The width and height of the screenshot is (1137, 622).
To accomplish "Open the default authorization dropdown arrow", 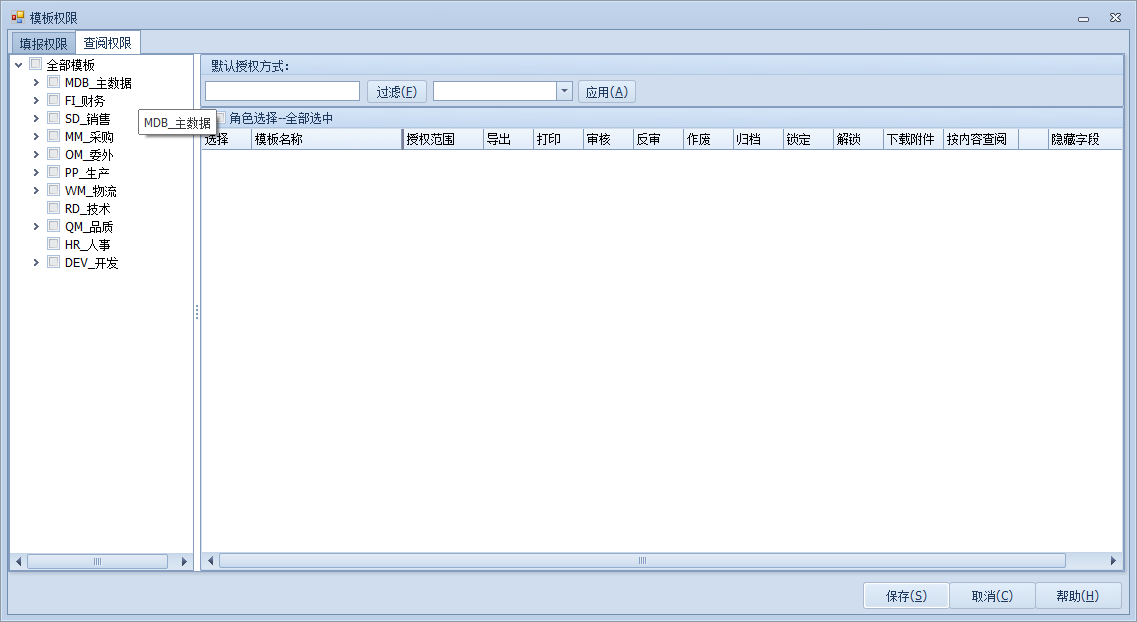I will 564,92.
